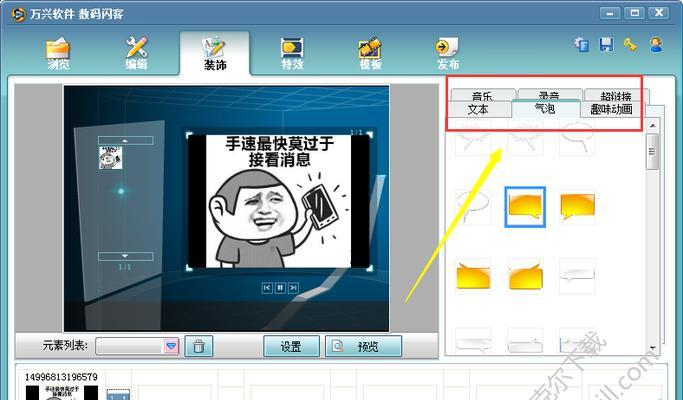This screenshot has width=683, height=400.
Task: Click the 预览 preview button
Action: (x=363, y=346)
